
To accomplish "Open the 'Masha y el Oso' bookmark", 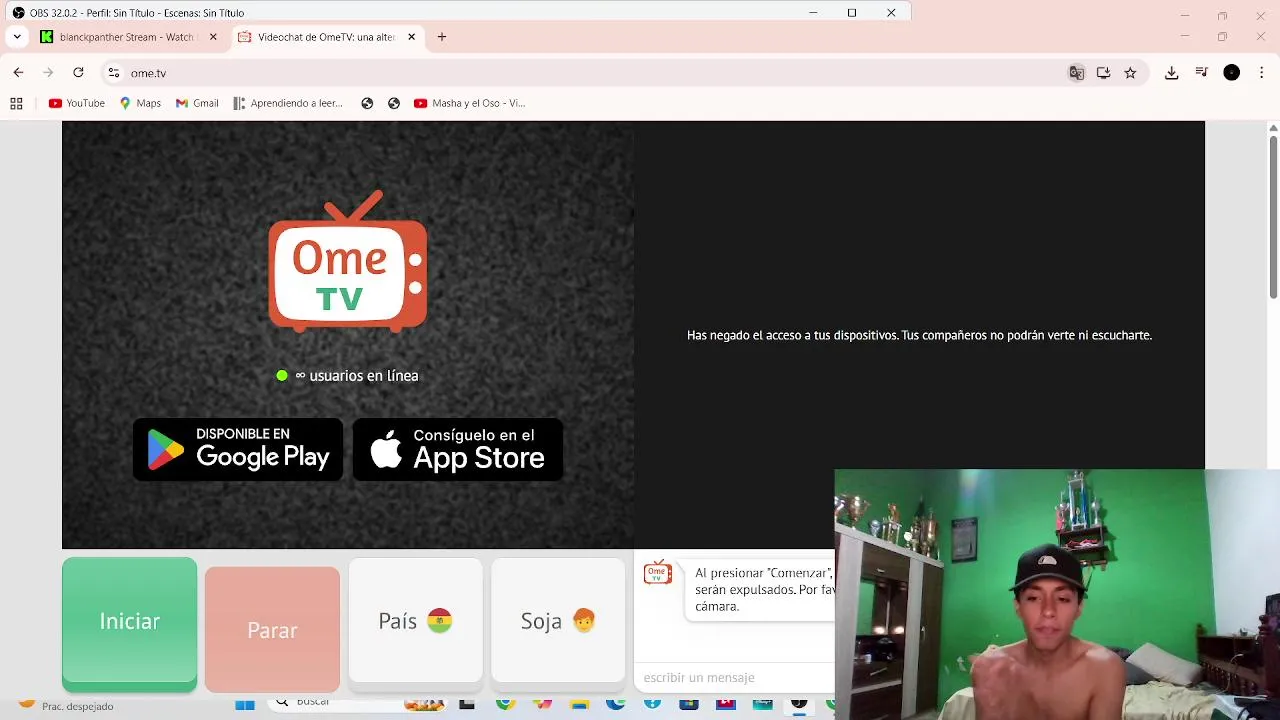I will tap(470, 103).
